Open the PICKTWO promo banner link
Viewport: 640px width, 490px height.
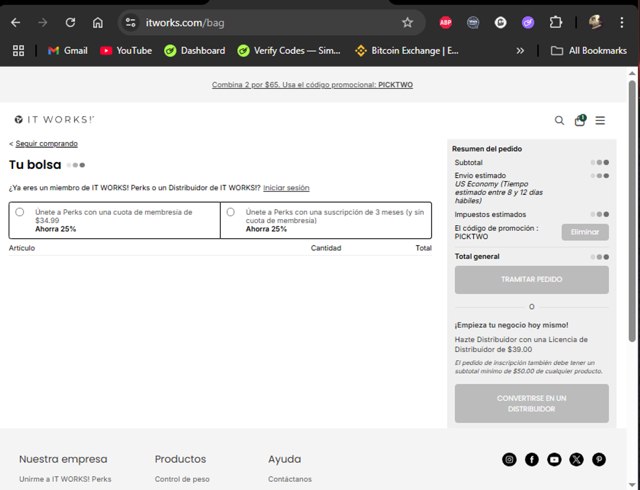click(x=312, y=85)
